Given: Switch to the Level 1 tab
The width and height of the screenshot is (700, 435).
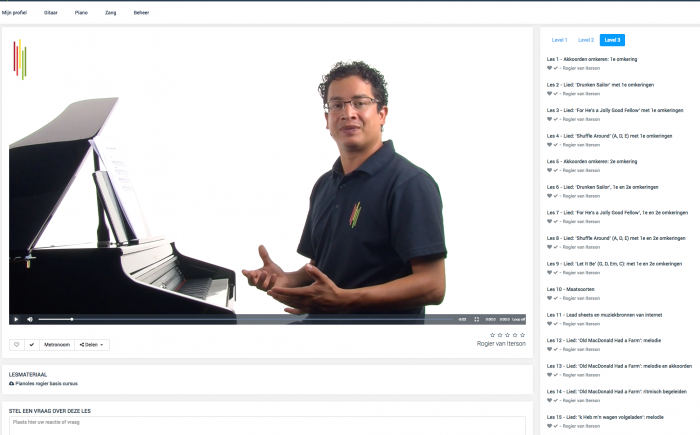Looking at the screenshot, I should 559,40.
